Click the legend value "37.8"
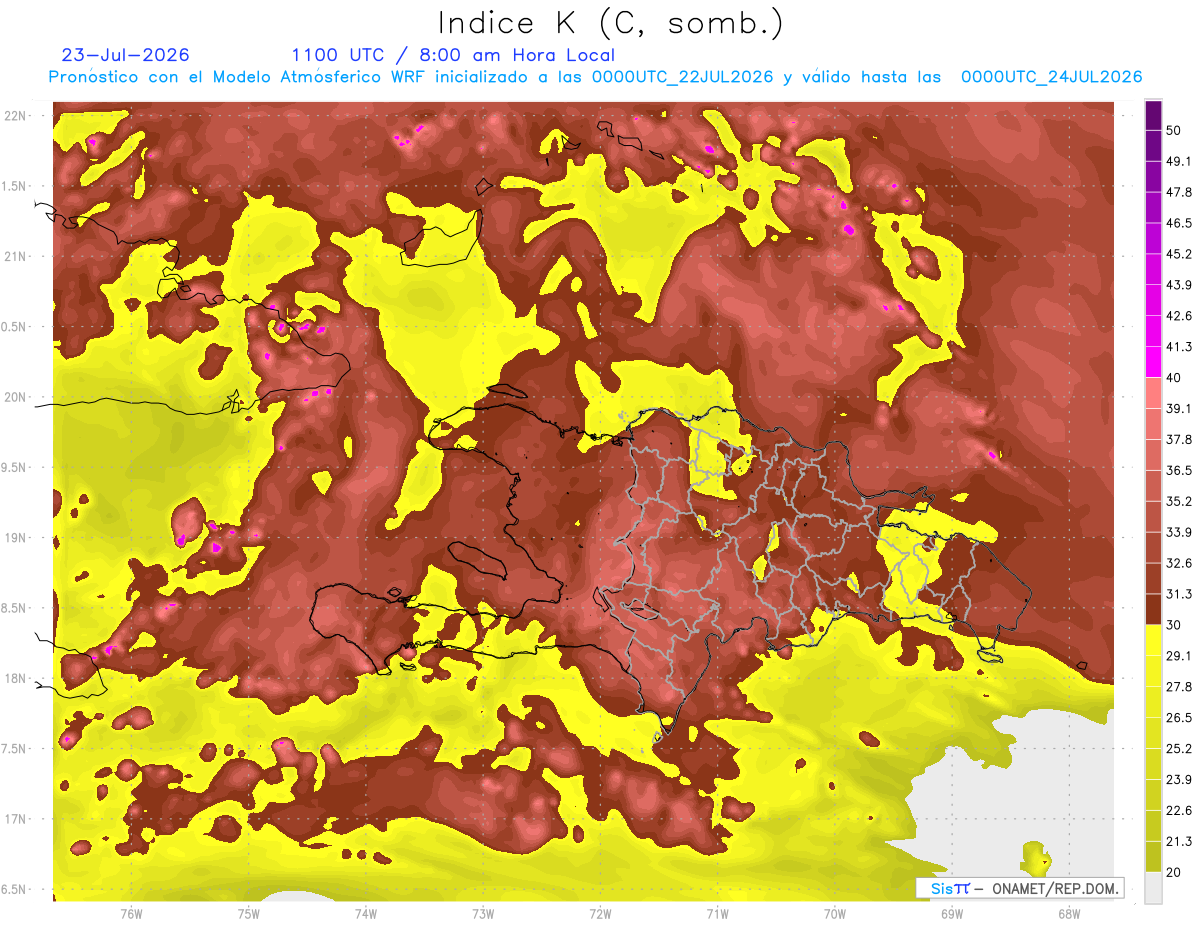The image size is (1200, 927). pyautogui.click(x=1178, y=439)
